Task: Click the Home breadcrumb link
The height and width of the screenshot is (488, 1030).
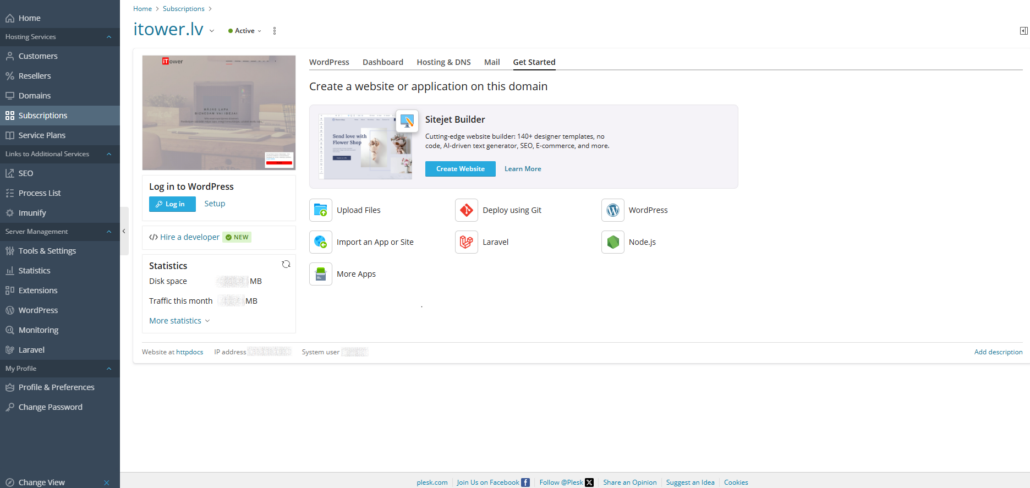Action: pos(142,9)
